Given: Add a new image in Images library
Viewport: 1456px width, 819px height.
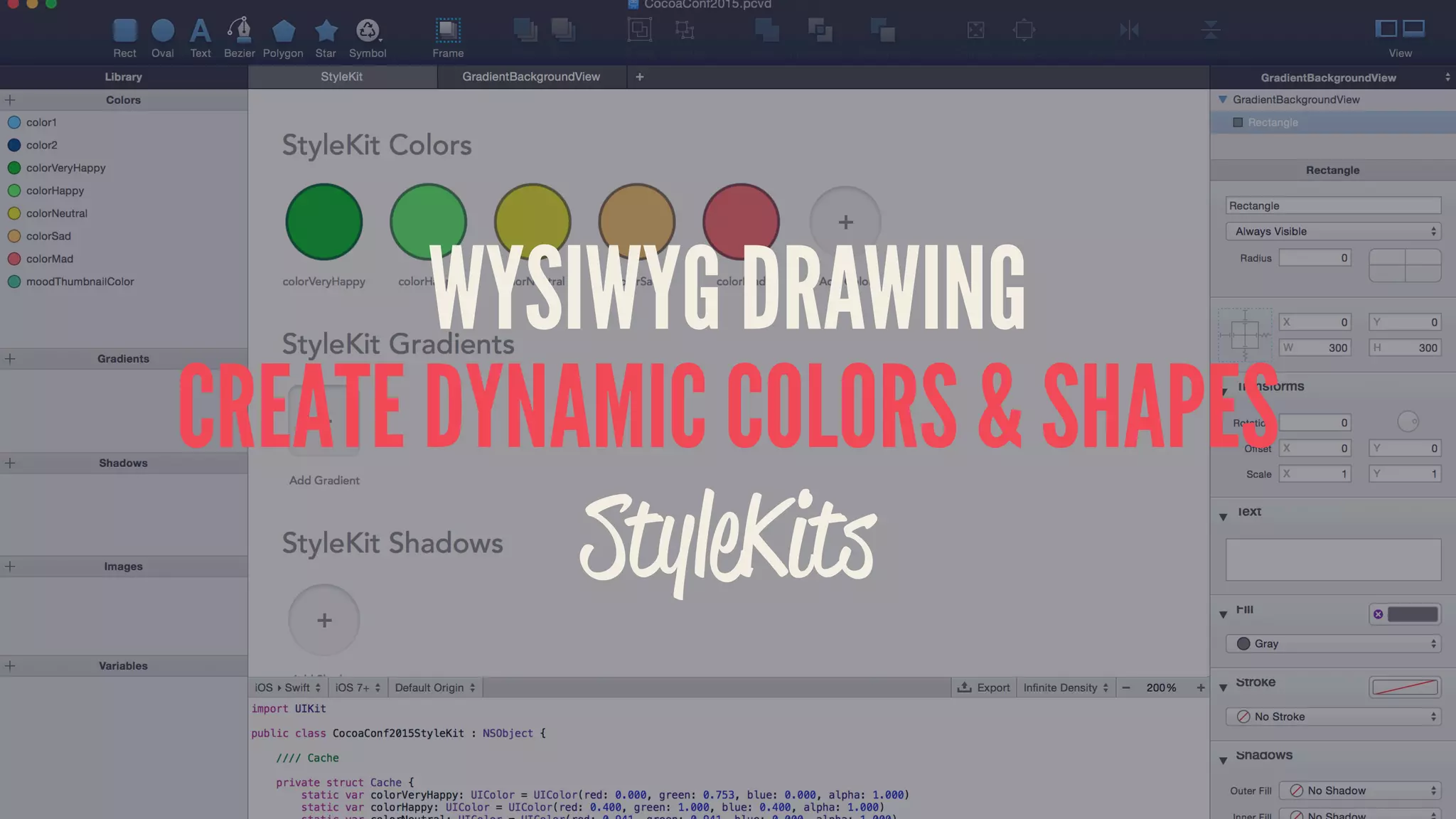Looking at the screenshot, I should 10,567.
